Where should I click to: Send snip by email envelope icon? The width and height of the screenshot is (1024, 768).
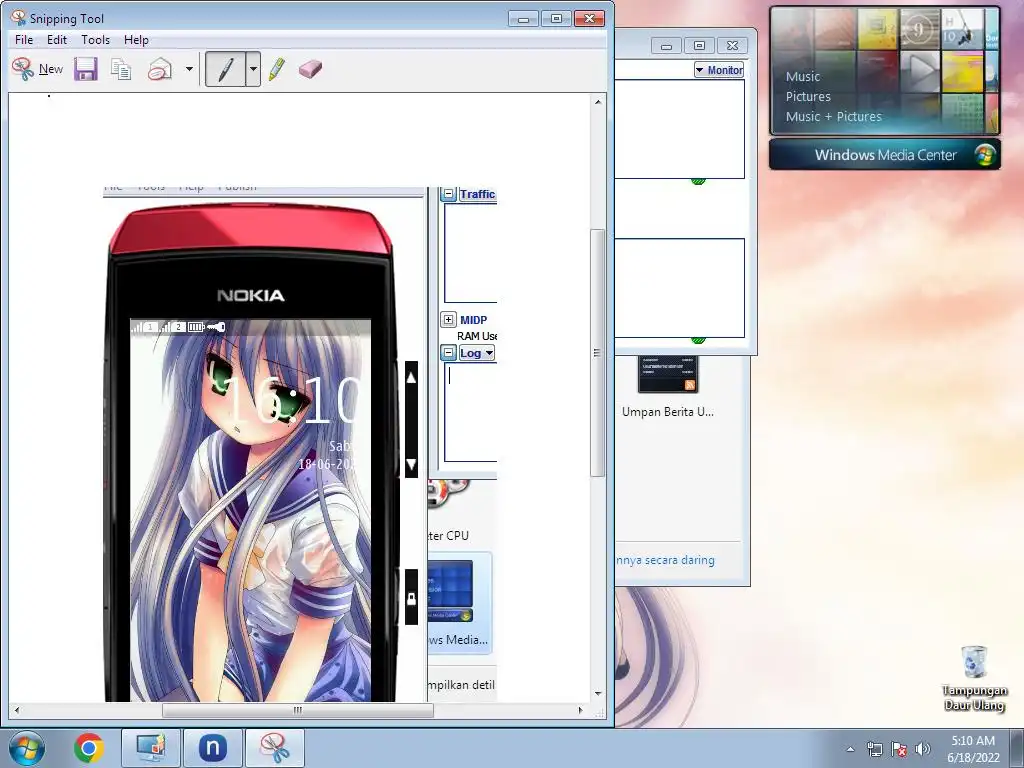(x=160, y=69)
